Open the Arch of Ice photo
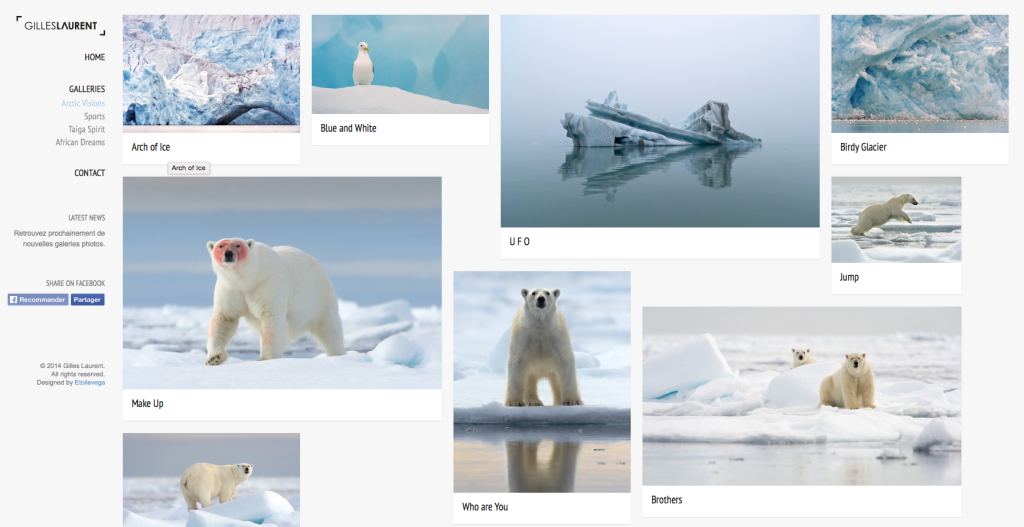The image size is (1024, 527). (x=211, y=70)
